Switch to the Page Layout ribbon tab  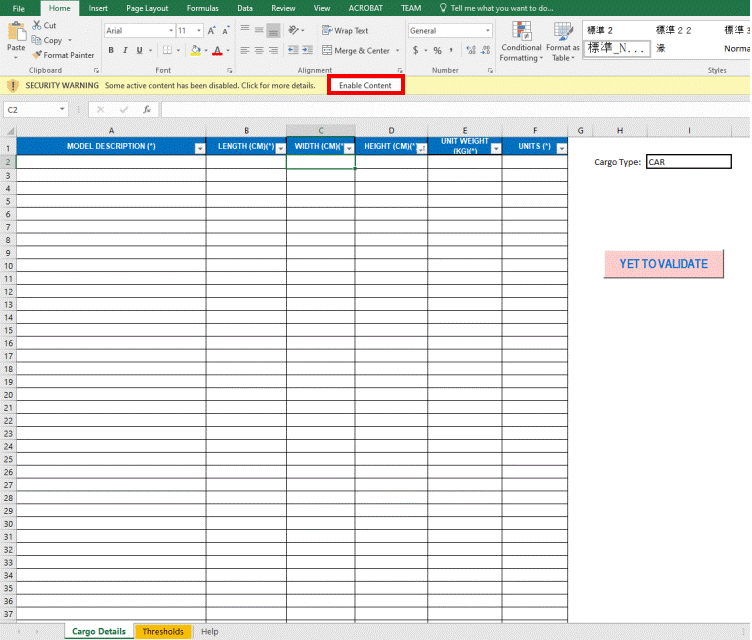[147, 8]
